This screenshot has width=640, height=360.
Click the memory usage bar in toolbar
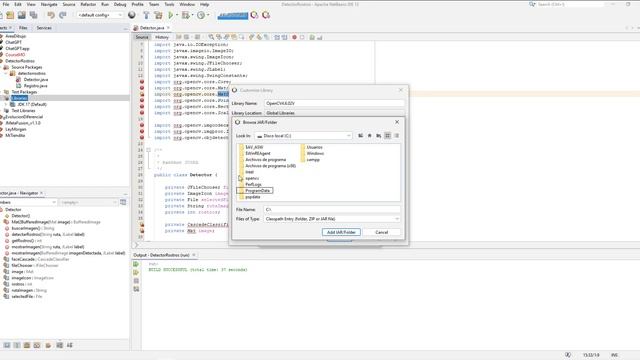[x=233, y=16]
